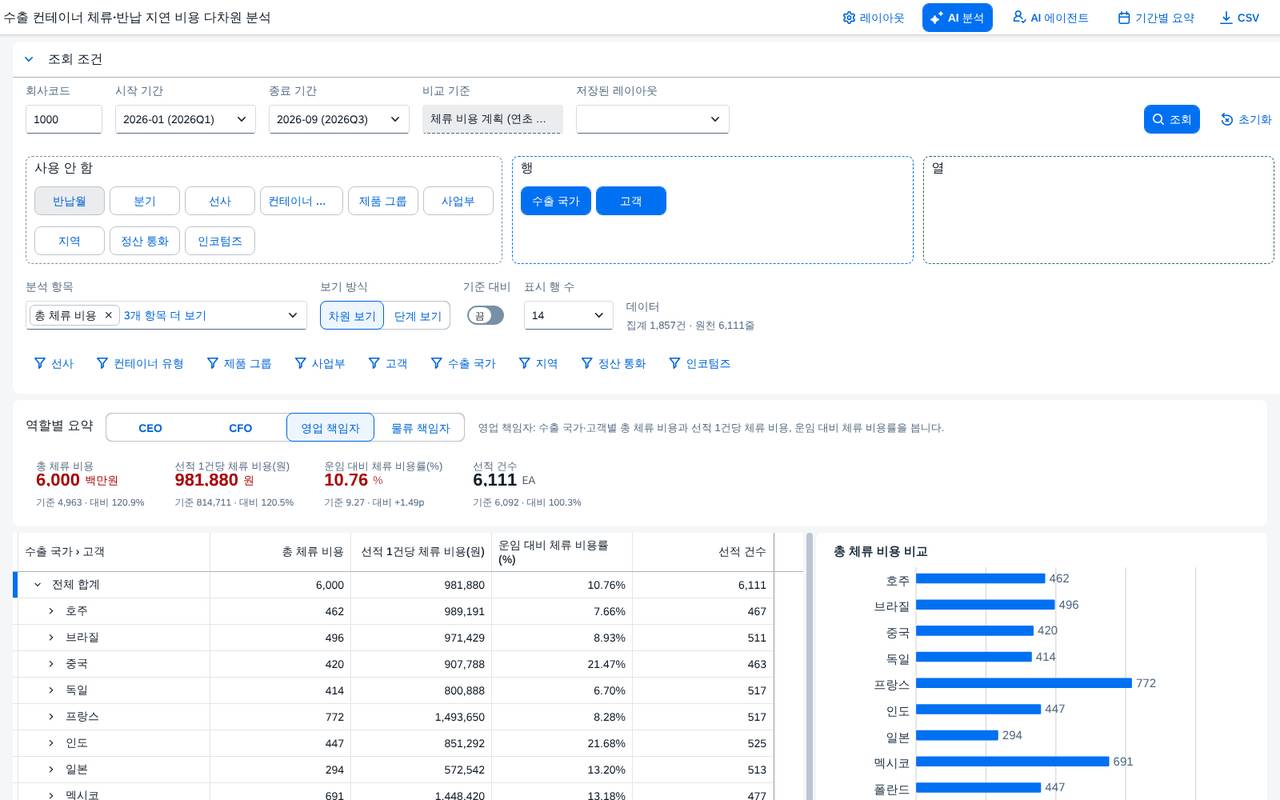Image resolution: width=1280 pixels, height=800 pixels.
Task: Toggle the 고객 row dimension chip
Action: (631, 201)
